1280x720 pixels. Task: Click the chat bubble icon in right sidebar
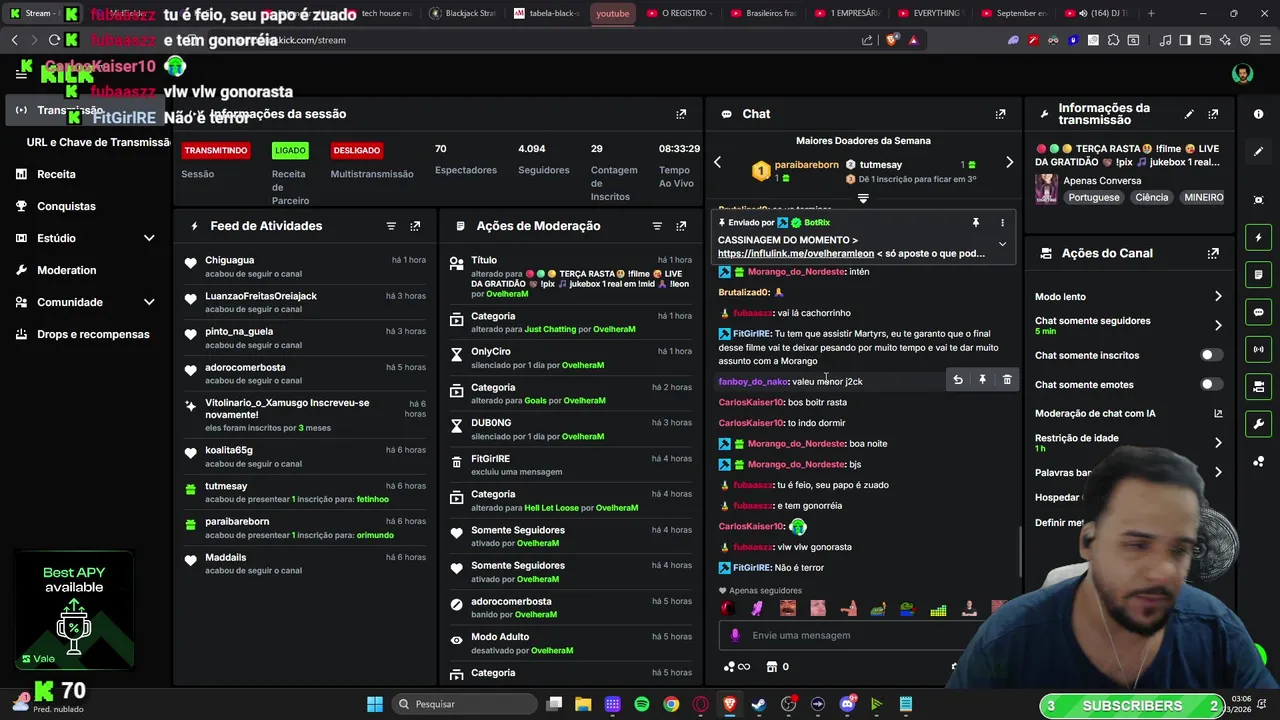[1259, 312]
